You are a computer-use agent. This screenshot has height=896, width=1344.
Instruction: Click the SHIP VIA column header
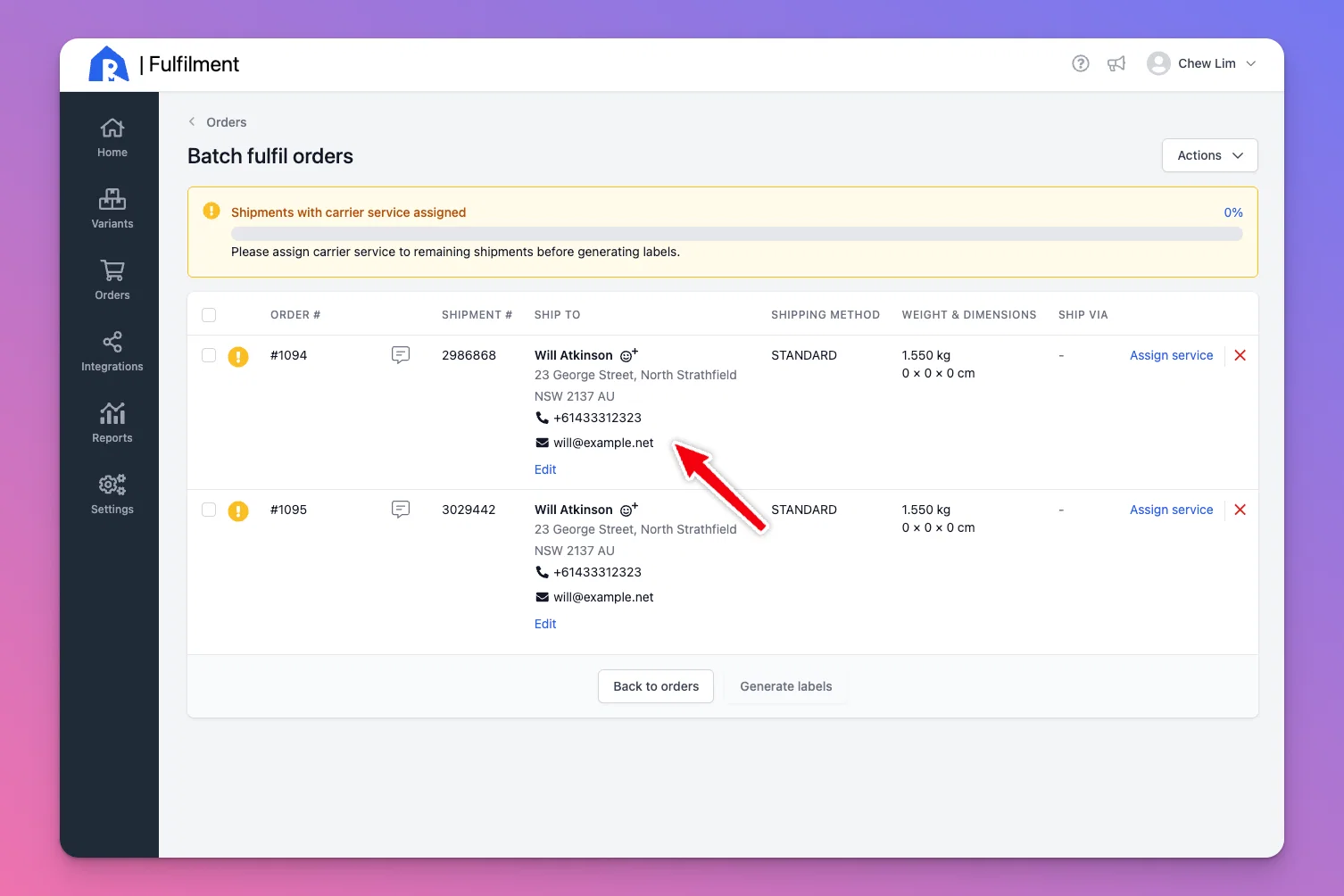tap(1083, 315)
